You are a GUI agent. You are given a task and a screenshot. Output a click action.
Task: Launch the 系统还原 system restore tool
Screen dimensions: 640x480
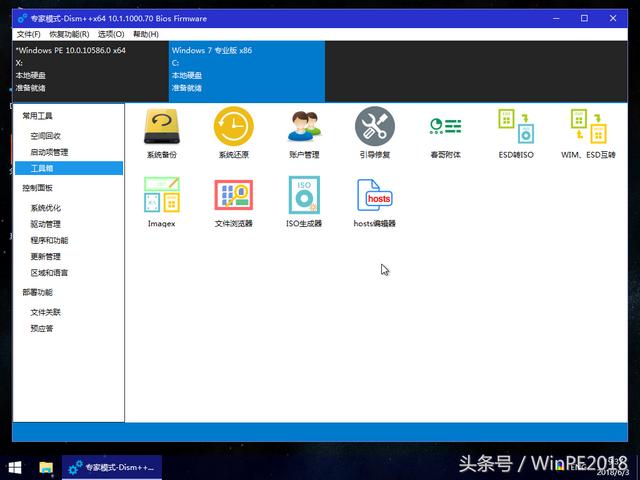pos(233,133)
